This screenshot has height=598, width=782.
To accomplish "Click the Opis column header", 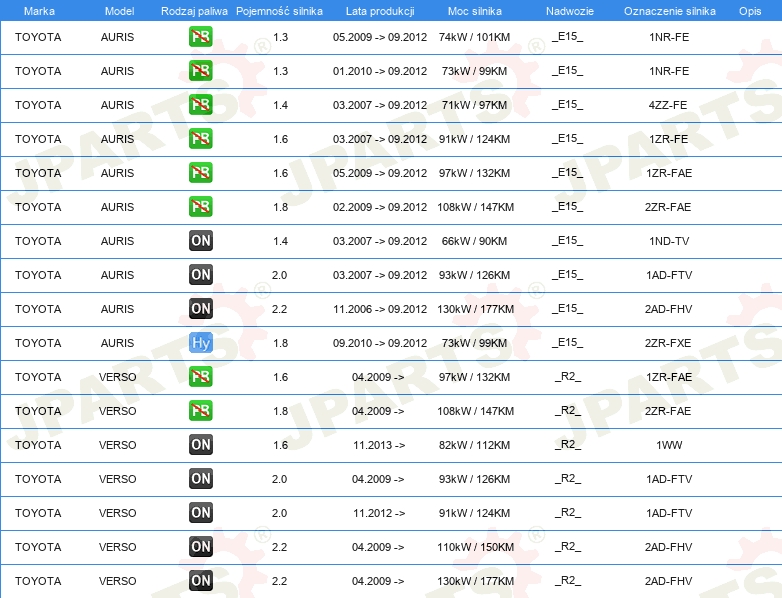I will point(750,11).
